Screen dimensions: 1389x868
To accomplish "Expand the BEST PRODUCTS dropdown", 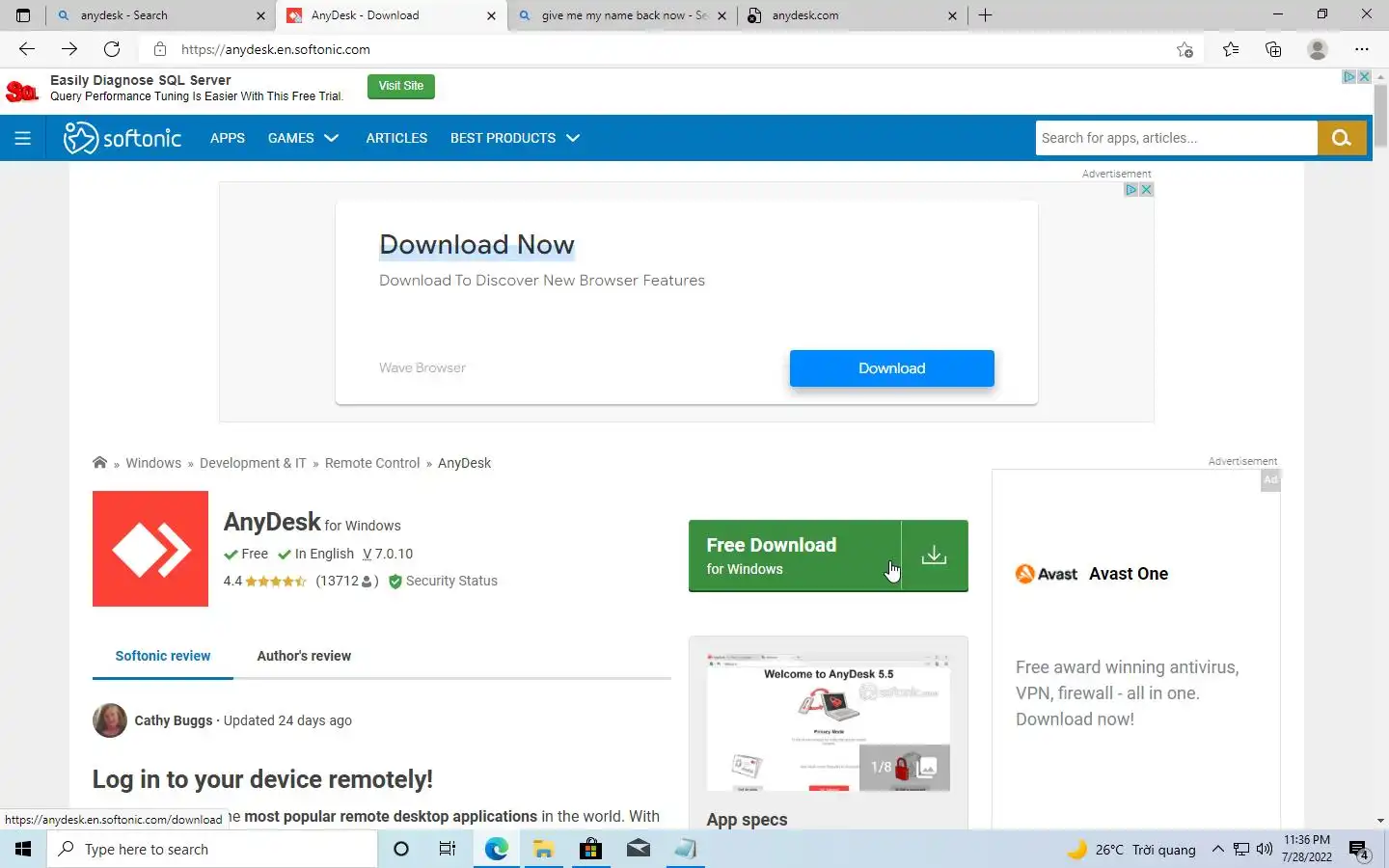I will pyautogui.click(x=515, y=138).
